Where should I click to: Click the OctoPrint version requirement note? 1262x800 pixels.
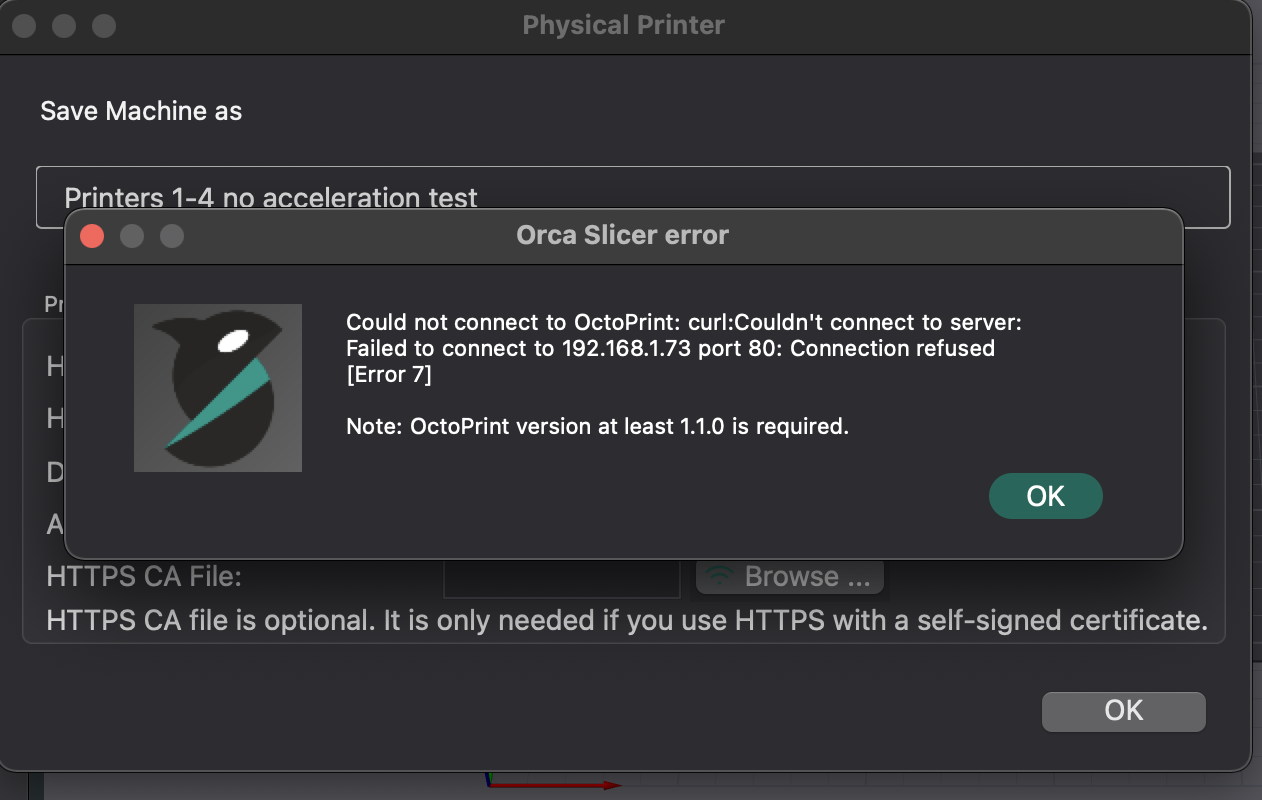tap(597, 426)
